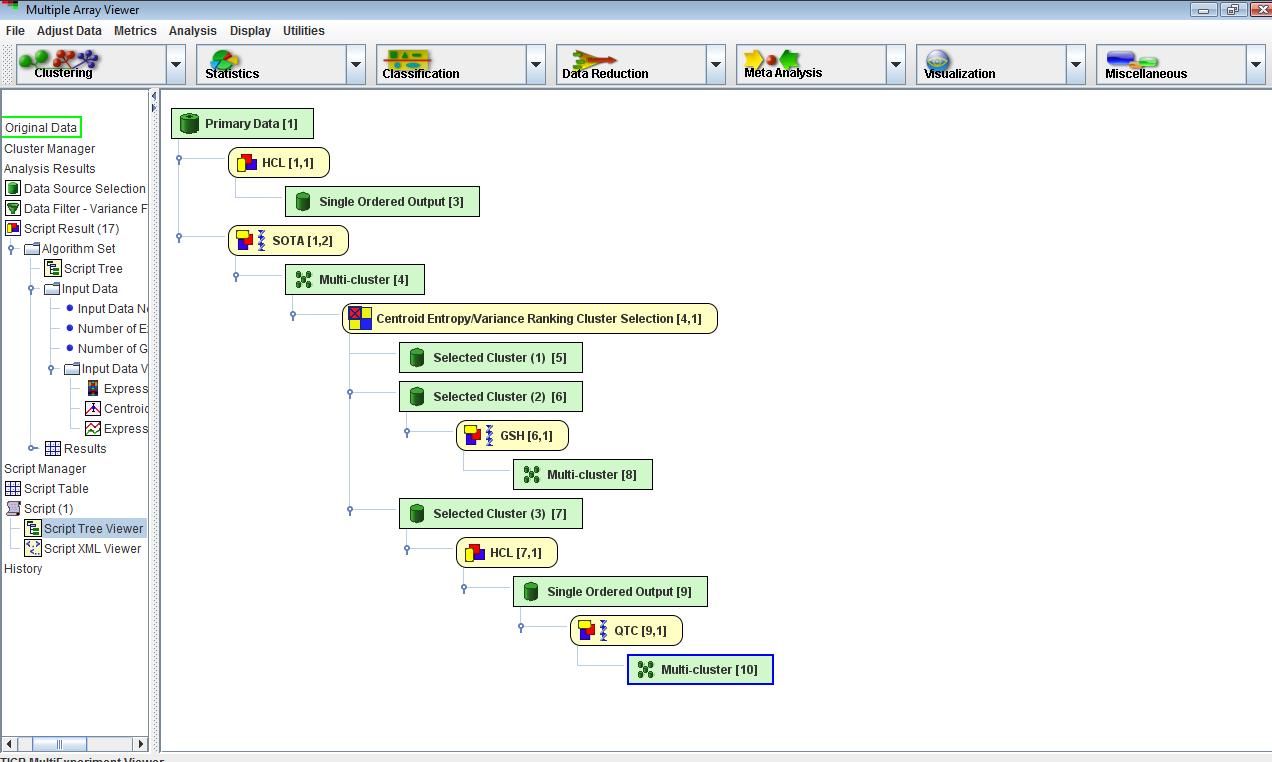
Task: Open the Adjust Data menu
Action: 69,31
